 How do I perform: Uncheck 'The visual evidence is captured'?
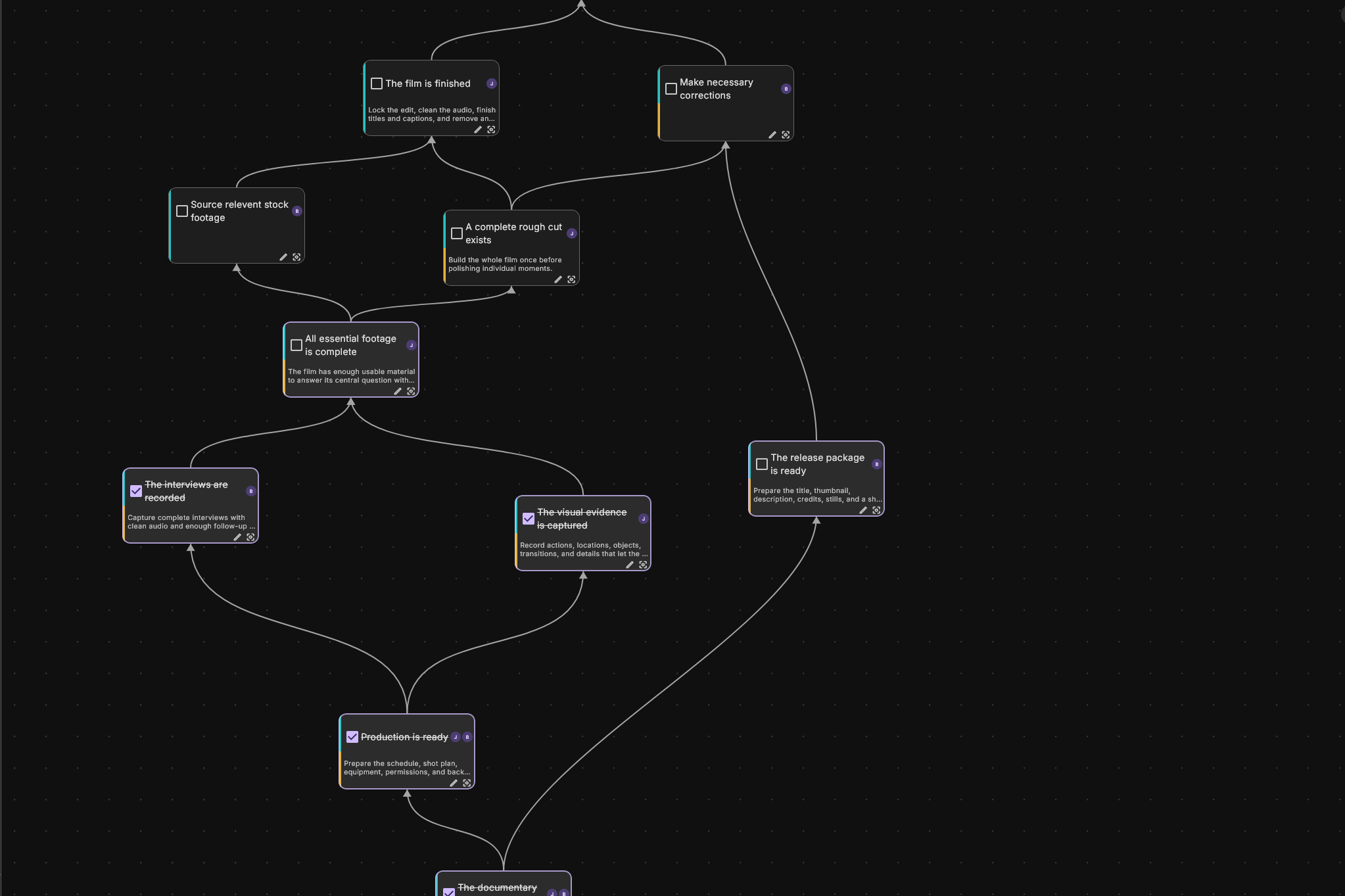(x=529, y=519)
